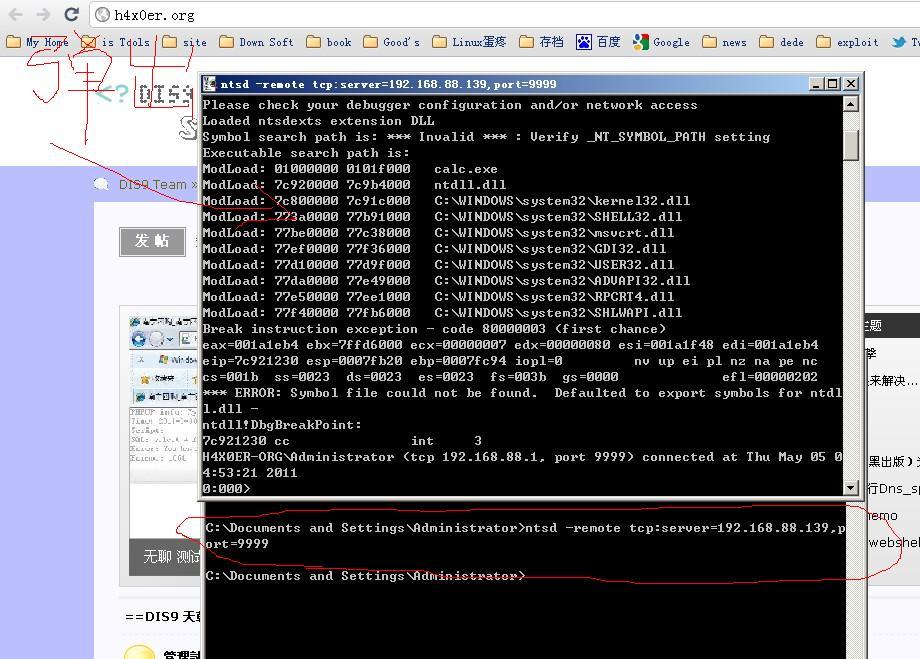Screen dimensions: 920x659
Task: Click the RPCRT4.dll ModLoad line
Action: click(438, 297)
